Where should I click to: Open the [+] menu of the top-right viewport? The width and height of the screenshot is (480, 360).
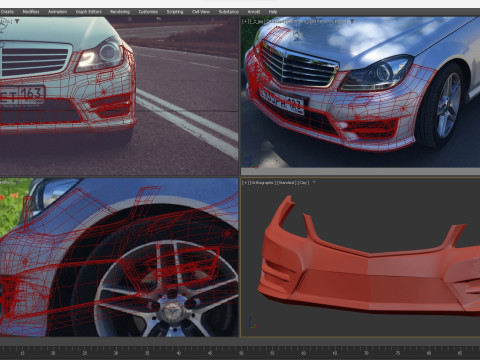[245, 21]
